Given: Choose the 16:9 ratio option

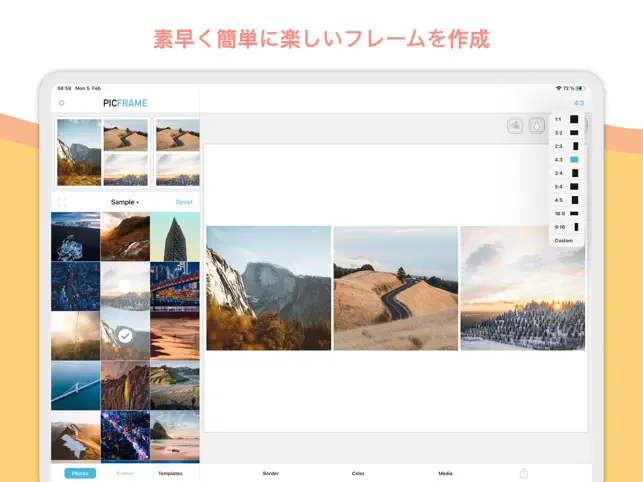Looking at the screenshot, I should (x=566, y=213).
